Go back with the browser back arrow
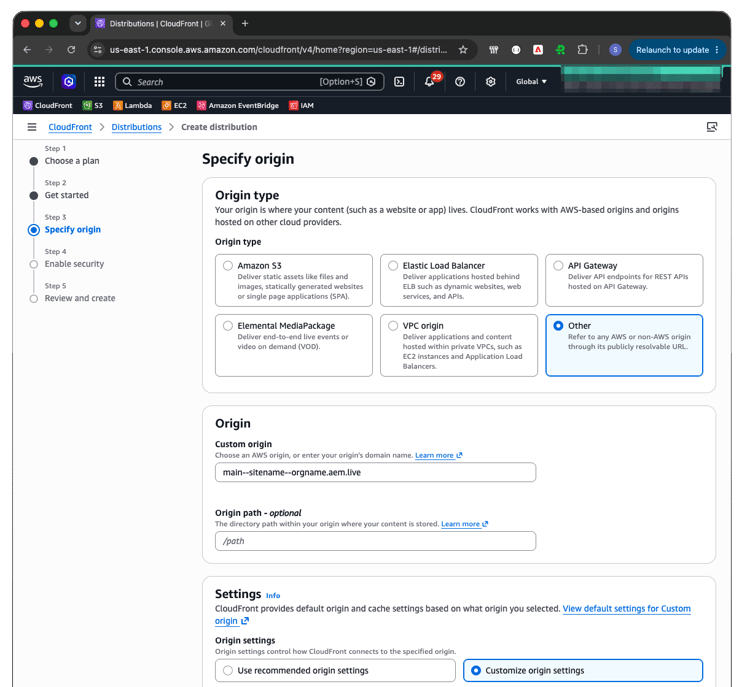The image size is (750, 687). pos(27,50)
